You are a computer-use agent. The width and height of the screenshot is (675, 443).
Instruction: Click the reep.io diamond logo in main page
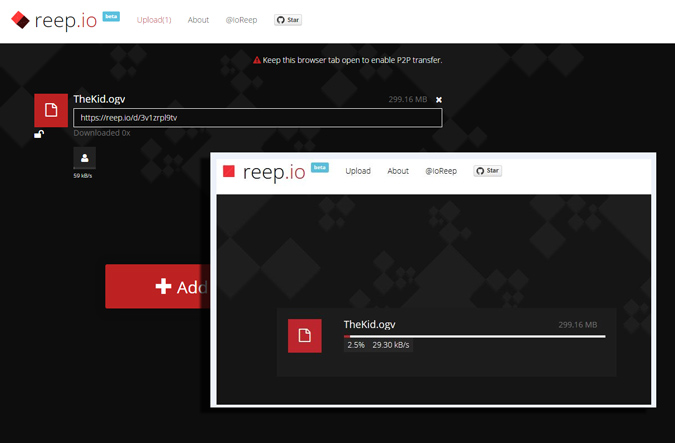20,20
